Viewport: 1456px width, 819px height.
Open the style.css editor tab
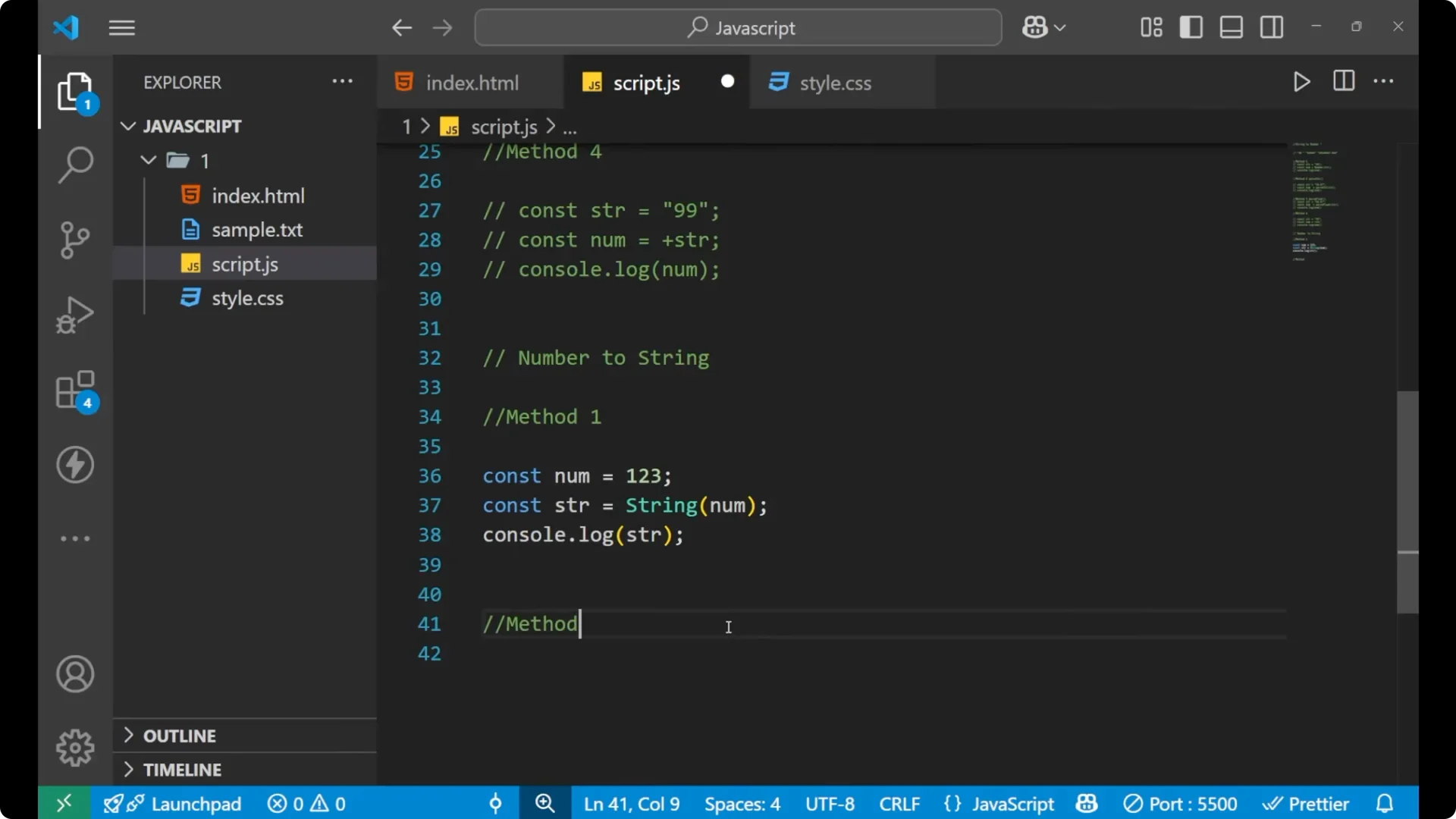836,82
